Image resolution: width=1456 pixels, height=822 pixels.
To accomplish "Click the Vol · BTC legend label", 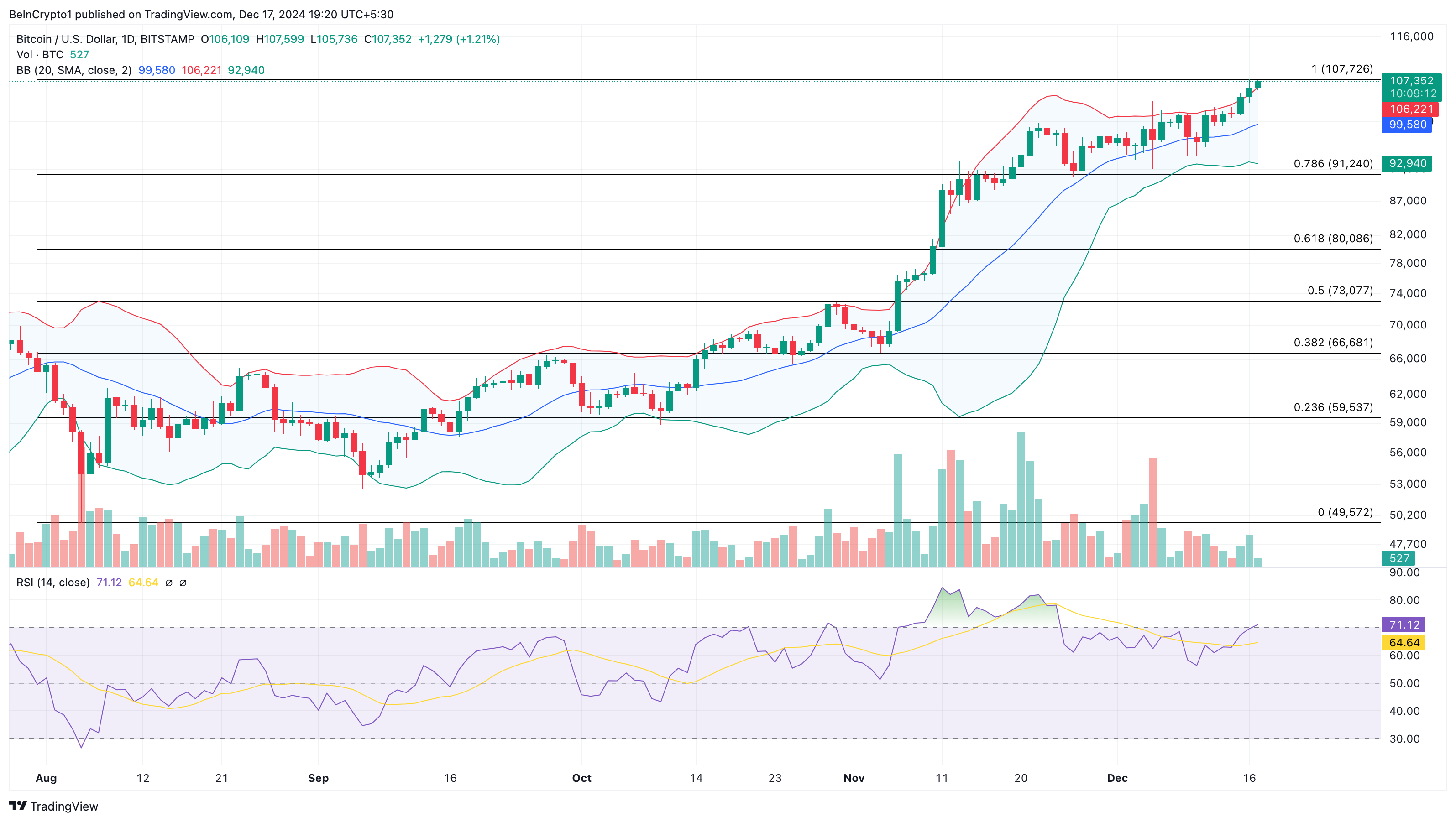I will 40,55.
